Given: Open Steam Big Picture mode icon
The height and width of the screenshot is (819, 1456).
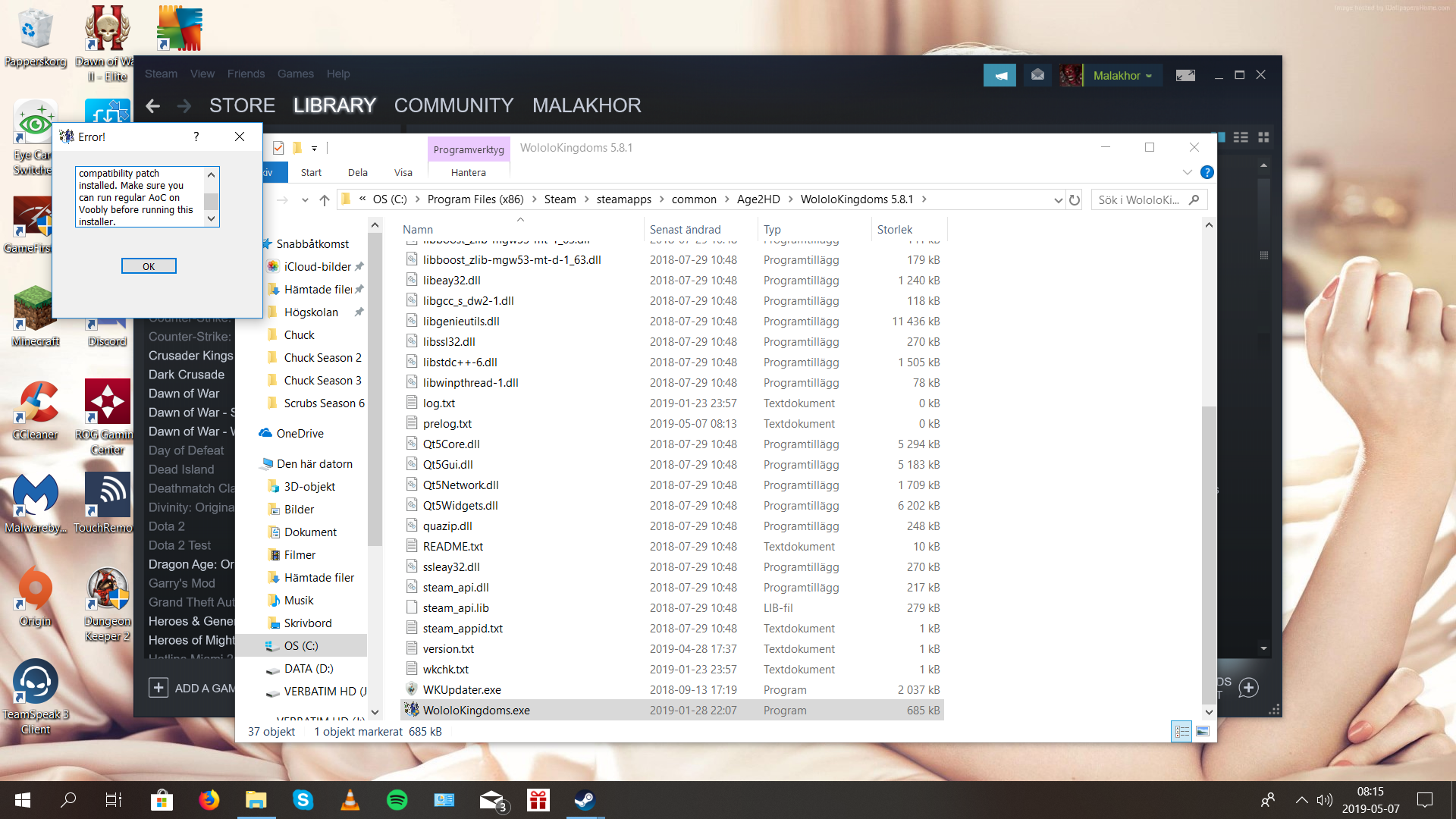Looking at the screenshot, I should [1185, 75].
